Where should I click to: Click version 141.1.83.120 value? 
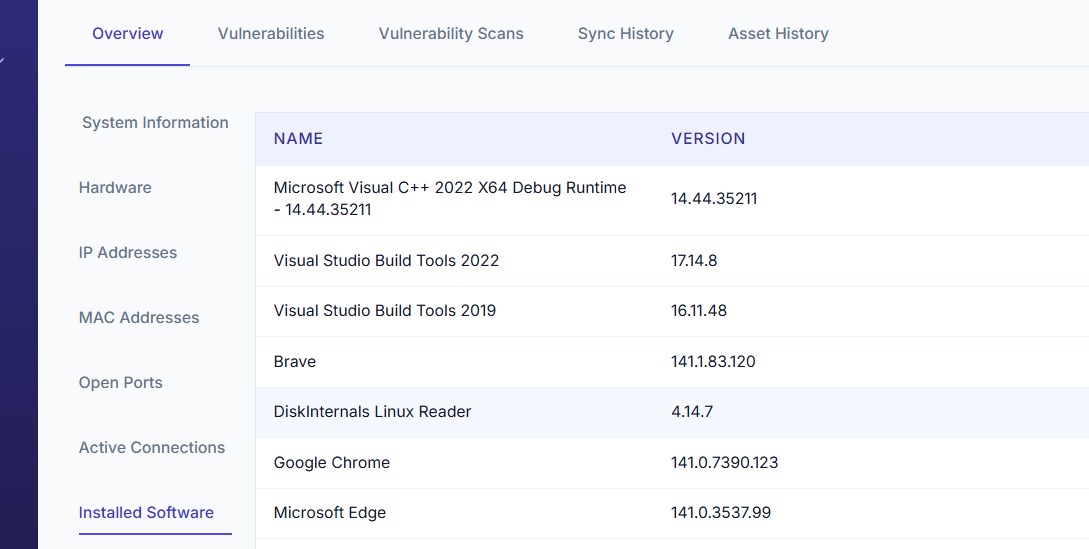(713, 361)
